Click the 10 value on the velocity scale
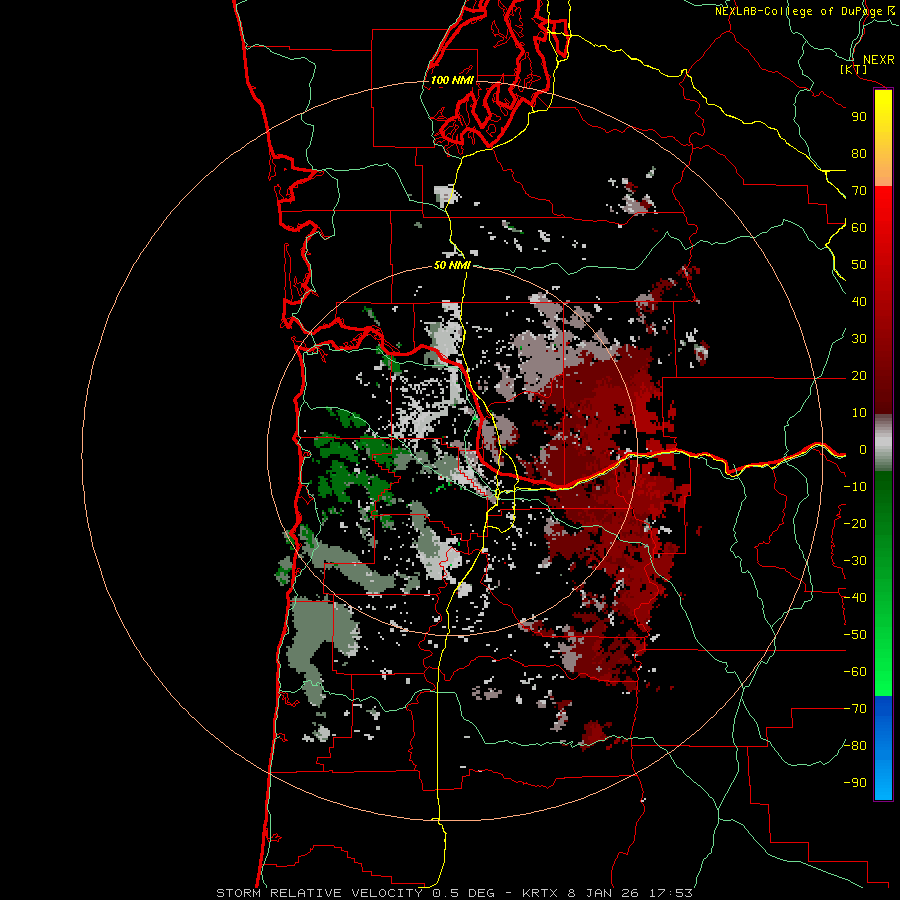900x900 pixels. pos(859,413)
